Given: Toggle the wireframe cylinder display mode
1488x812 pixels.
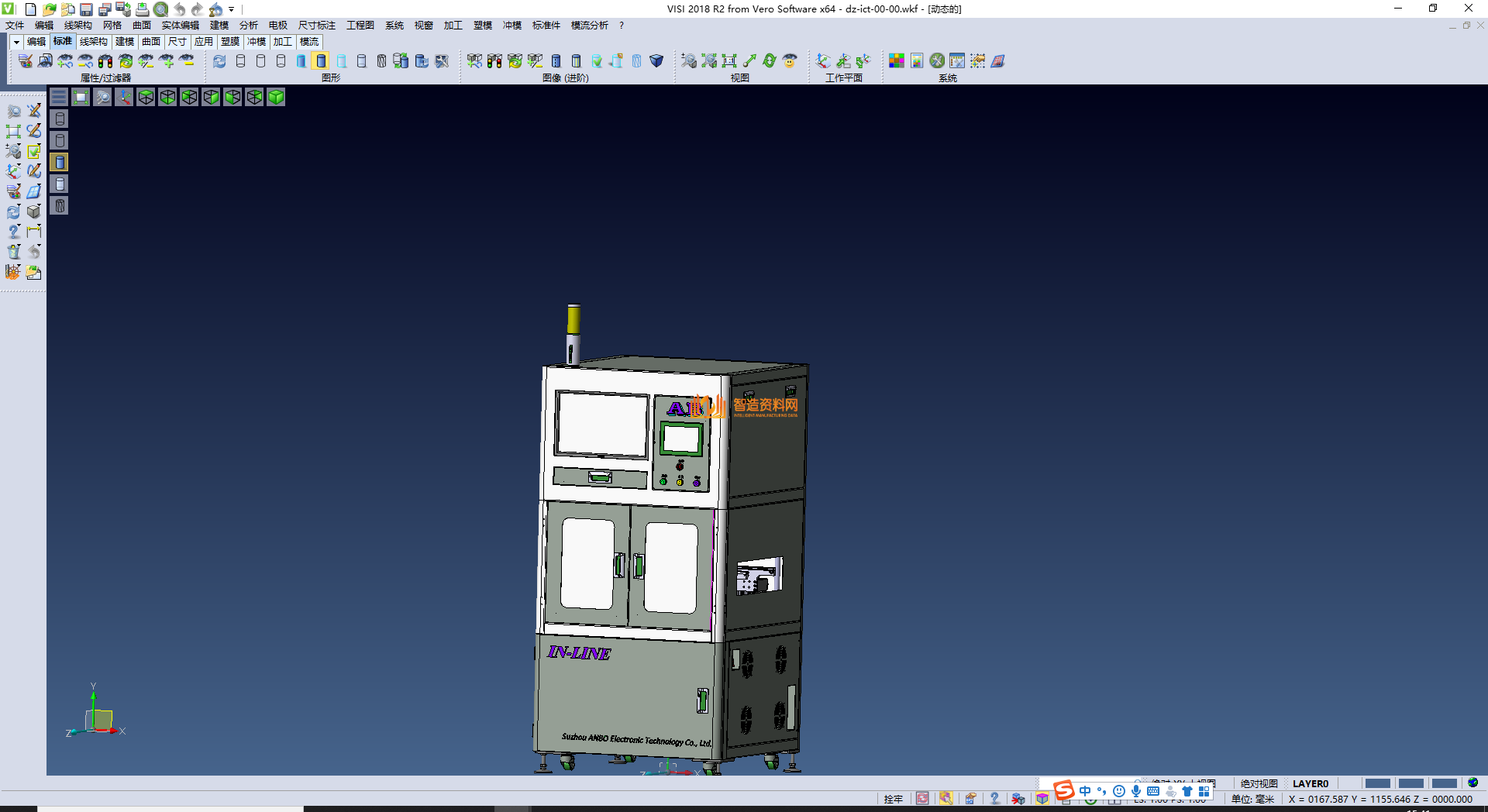Looking at the screenshot, I should click(240, 60).
